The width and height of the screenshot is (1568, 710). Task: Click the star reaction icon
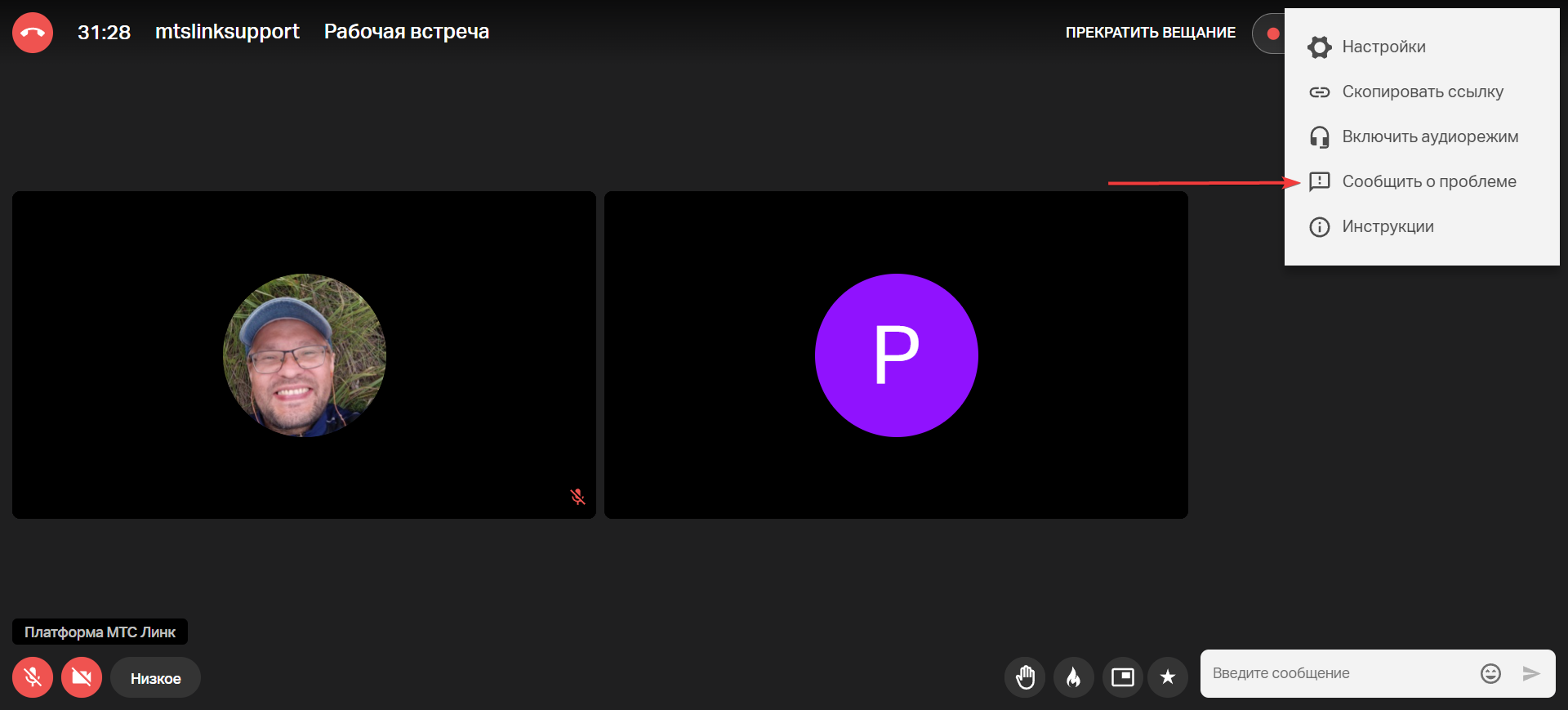(1168, 677)
